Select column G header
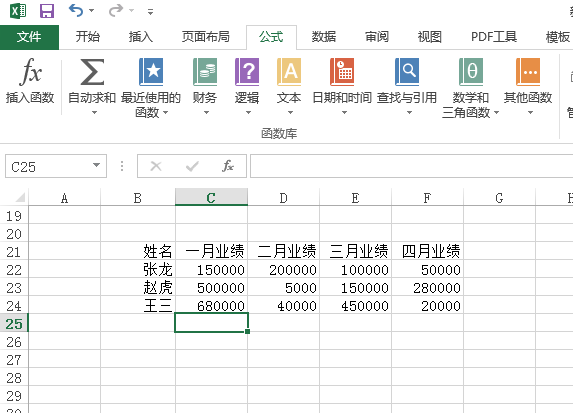This screenshot has height=413, width=573. tap(499, 198)
